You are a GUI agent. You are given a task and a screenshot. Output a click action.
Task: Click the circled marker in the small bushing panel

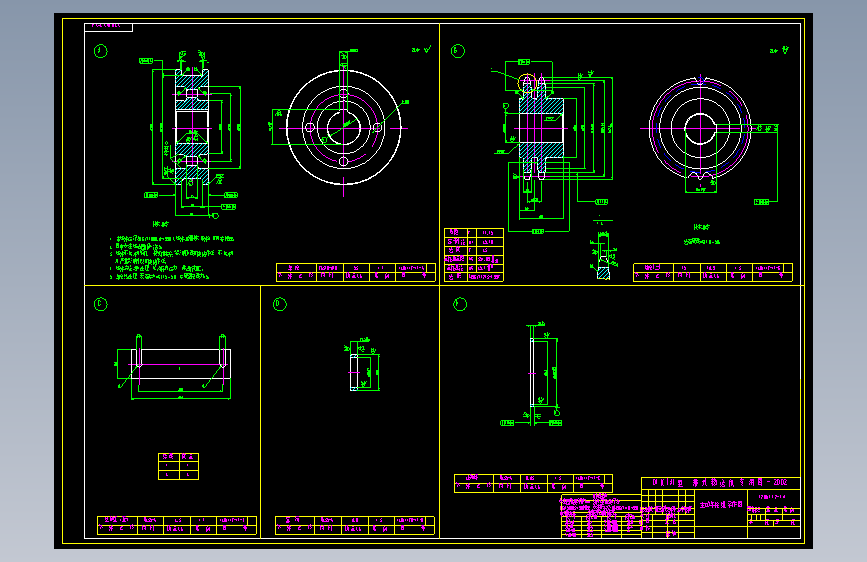[x=280, y=304]
